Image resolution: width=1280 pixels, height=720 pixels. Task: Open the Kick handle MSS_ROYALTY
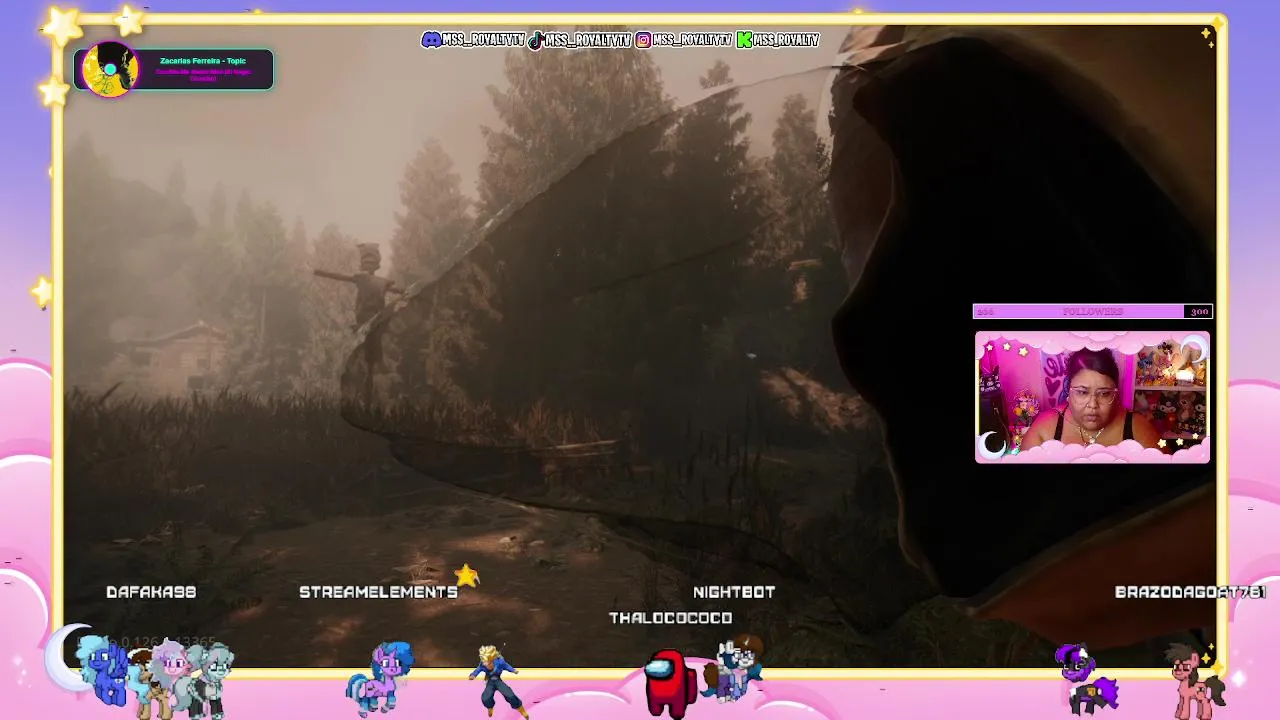click(x=786, y=40)
